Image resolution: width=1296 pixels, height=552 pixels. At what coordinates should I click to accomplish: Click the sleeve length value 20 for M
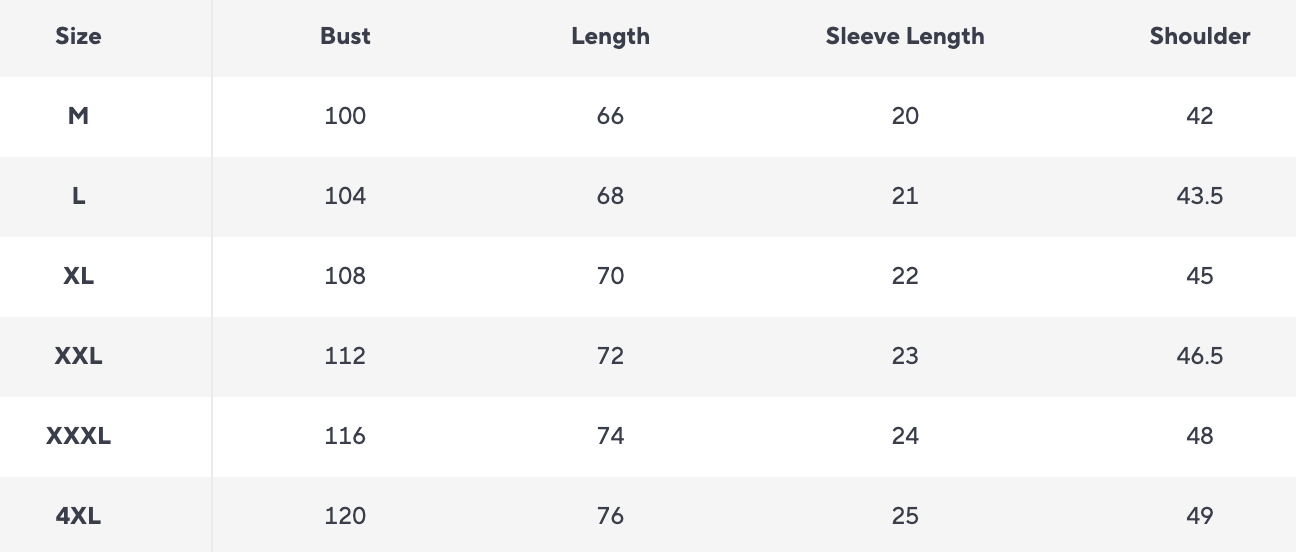coord(905,116)
